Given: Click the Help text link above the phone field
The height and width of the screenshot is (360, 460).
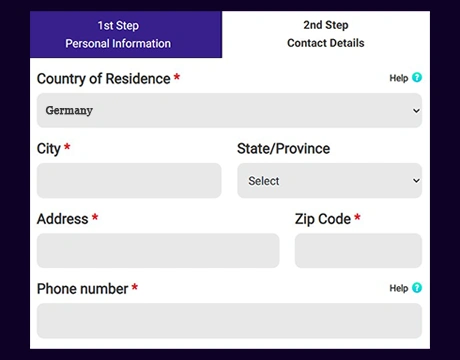Looking at the screenshot, I should [399, 288].
